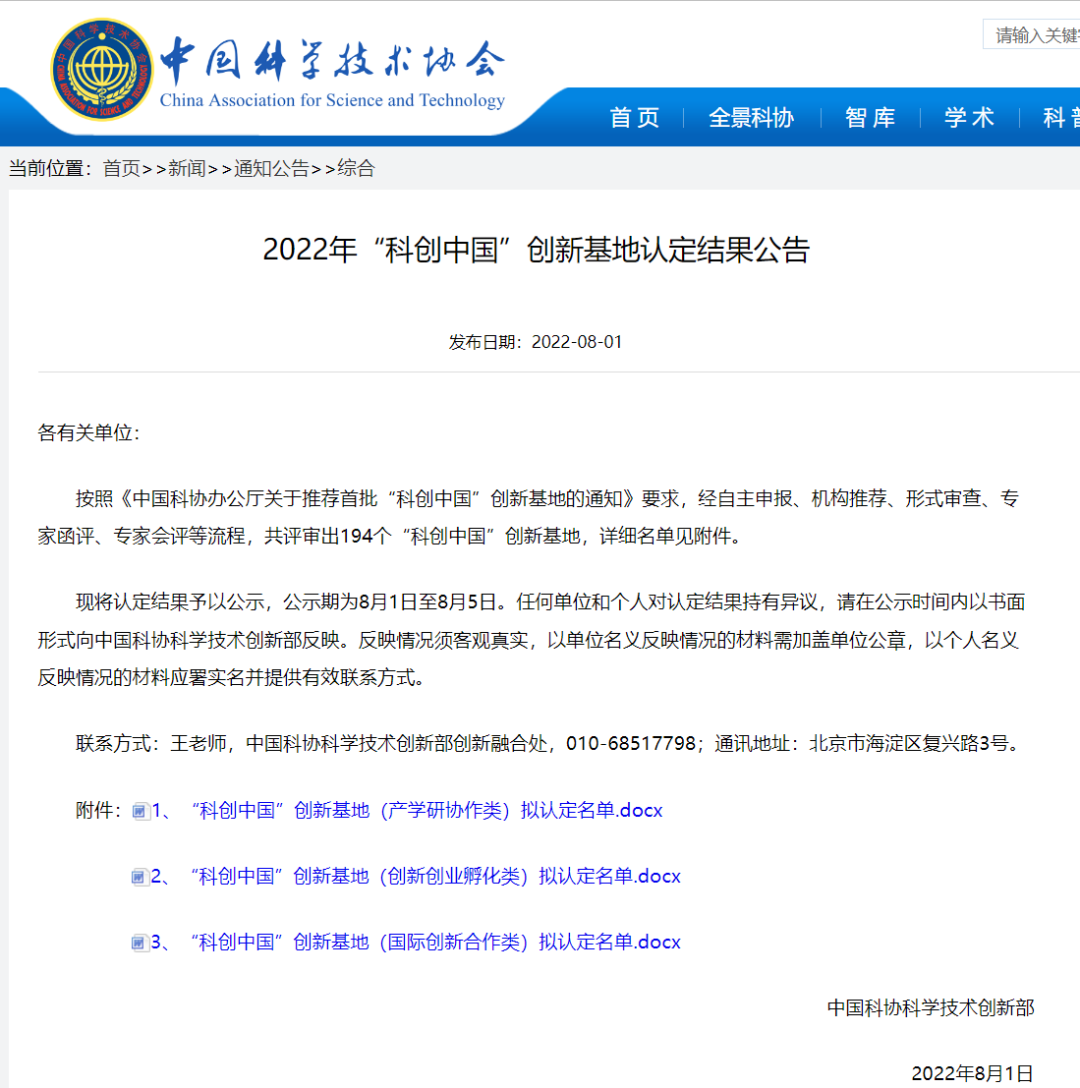
Task: Click the article title 2022年“科创中国”创新基地认定结果公告
Action: point(537,250)
